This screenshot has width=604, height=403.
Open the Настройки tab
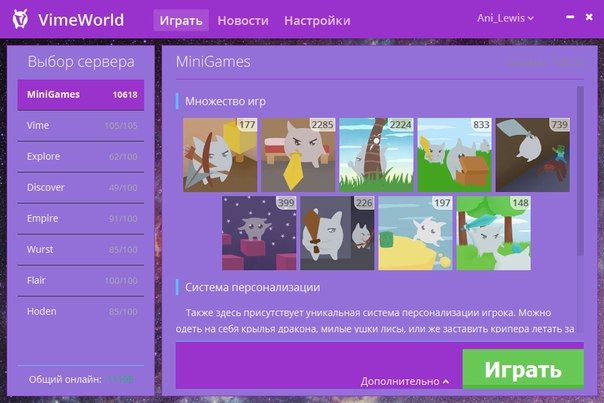point(317,20)
